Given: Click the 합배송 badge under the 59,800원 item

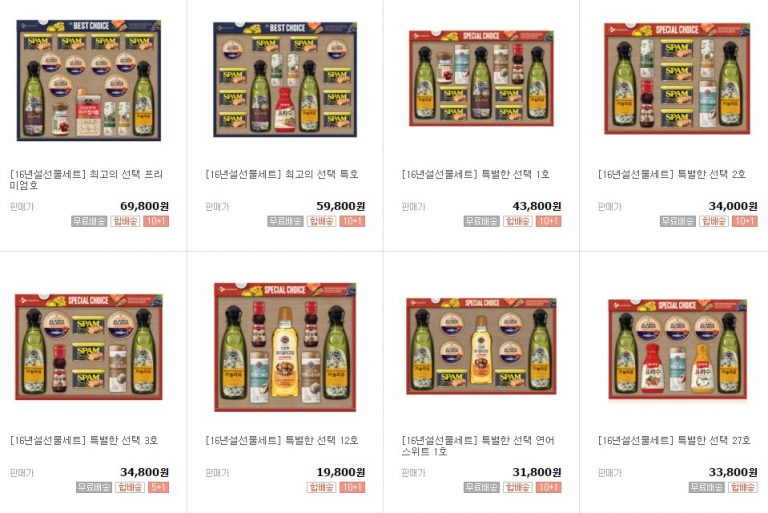Looking at the screenshot, I should 321,221.
